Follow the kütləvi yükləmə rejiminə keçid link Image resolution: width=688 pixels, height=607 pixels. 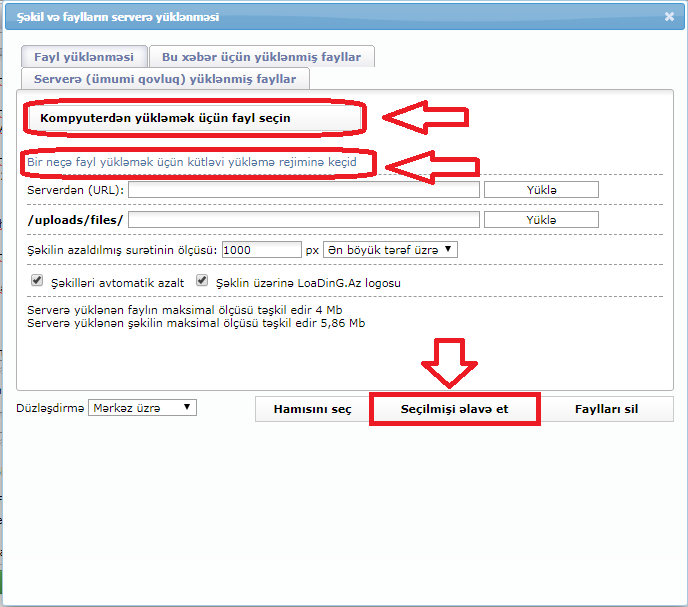pos(192,161)
